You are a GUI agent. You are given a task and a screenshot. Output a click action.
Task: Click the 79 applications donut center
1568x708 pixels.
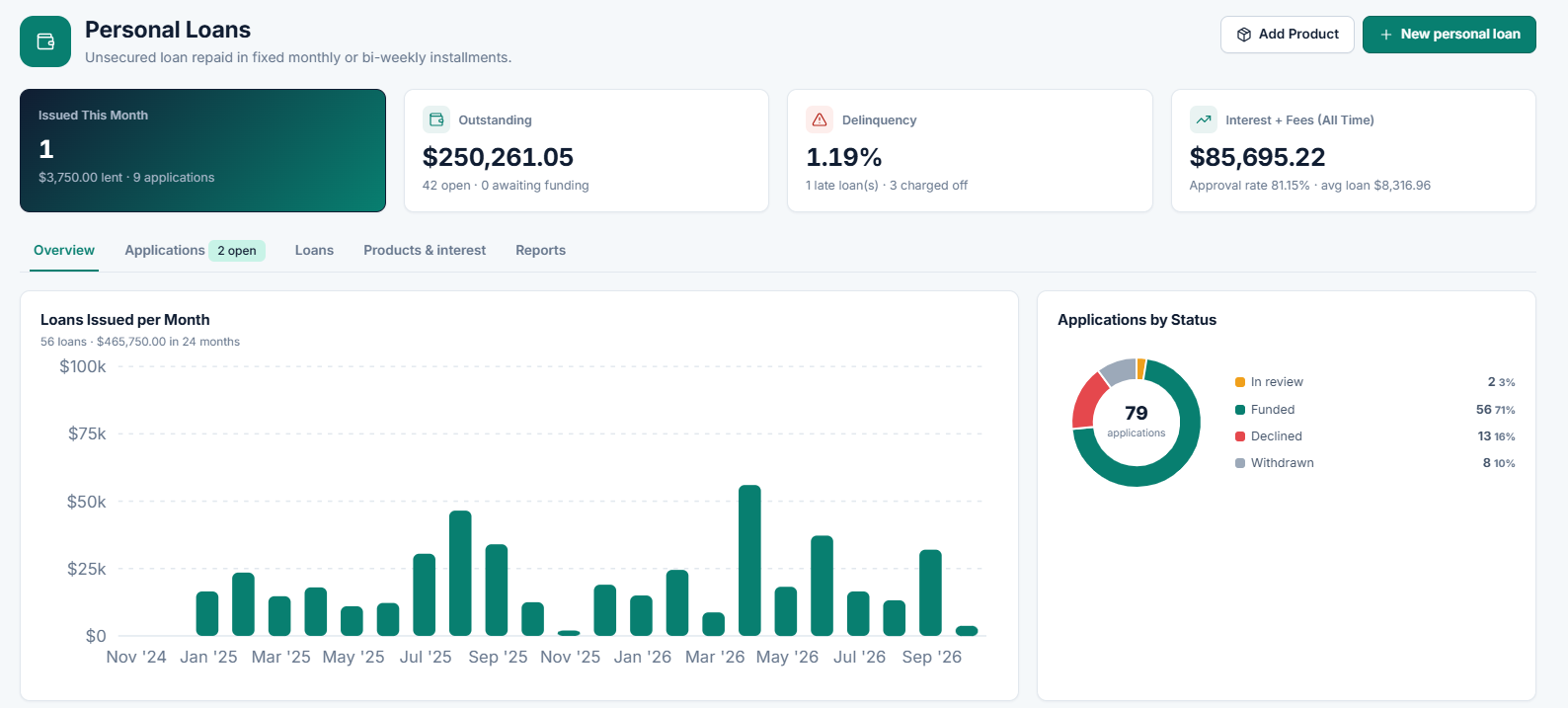1137,420
